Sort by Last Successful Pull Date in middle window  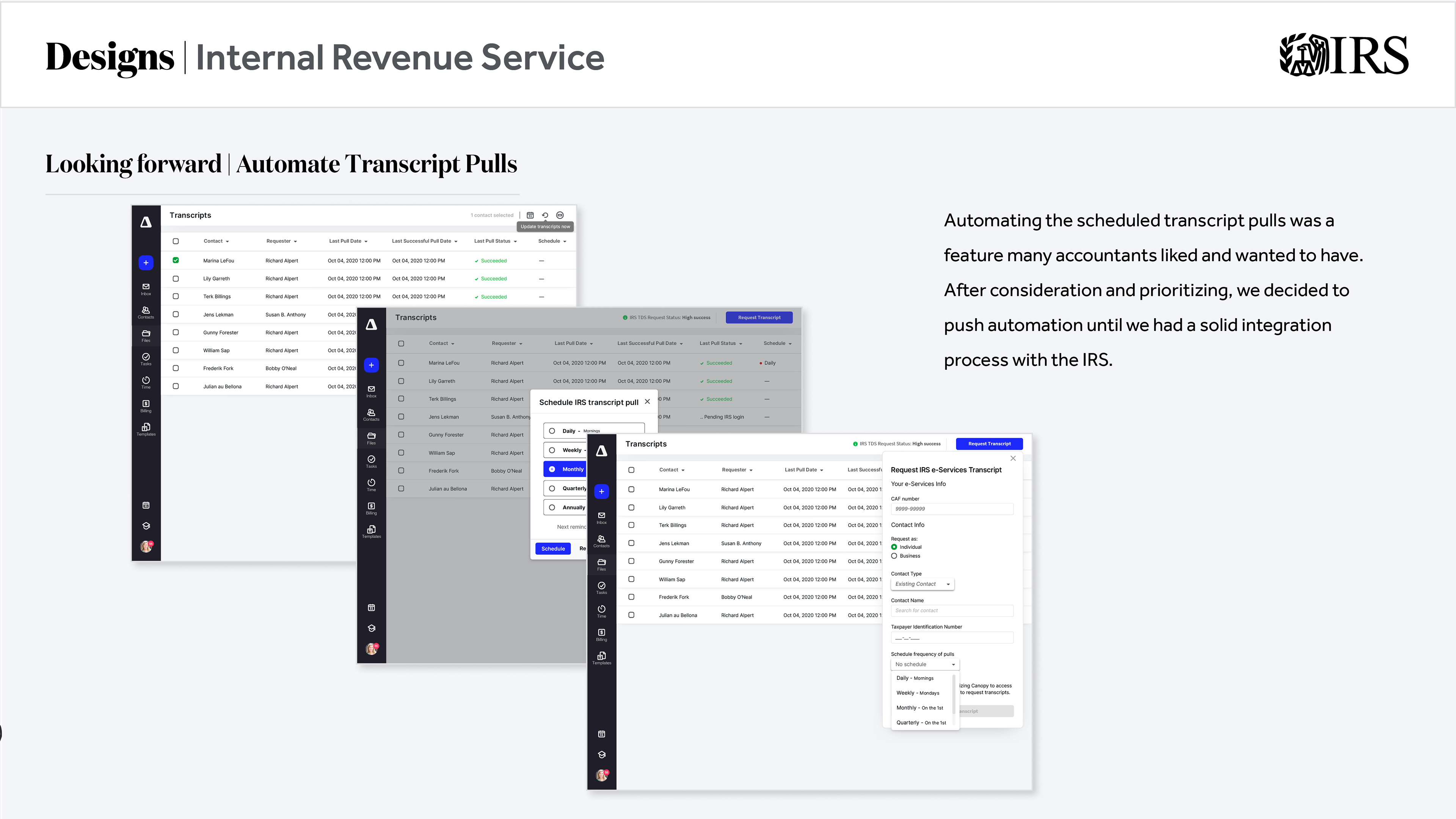point(650,344)
